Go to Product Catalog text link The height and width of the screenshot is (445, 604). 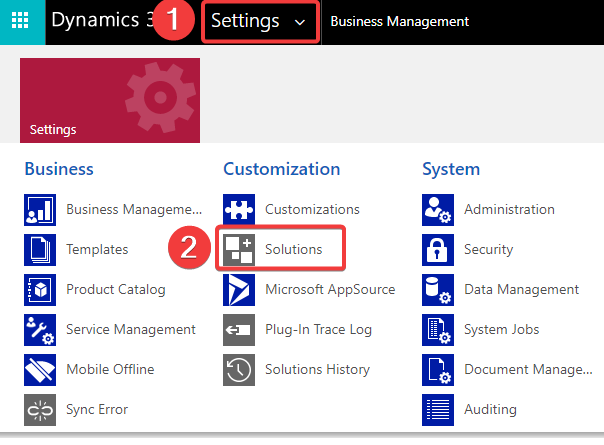click(116, 290)
